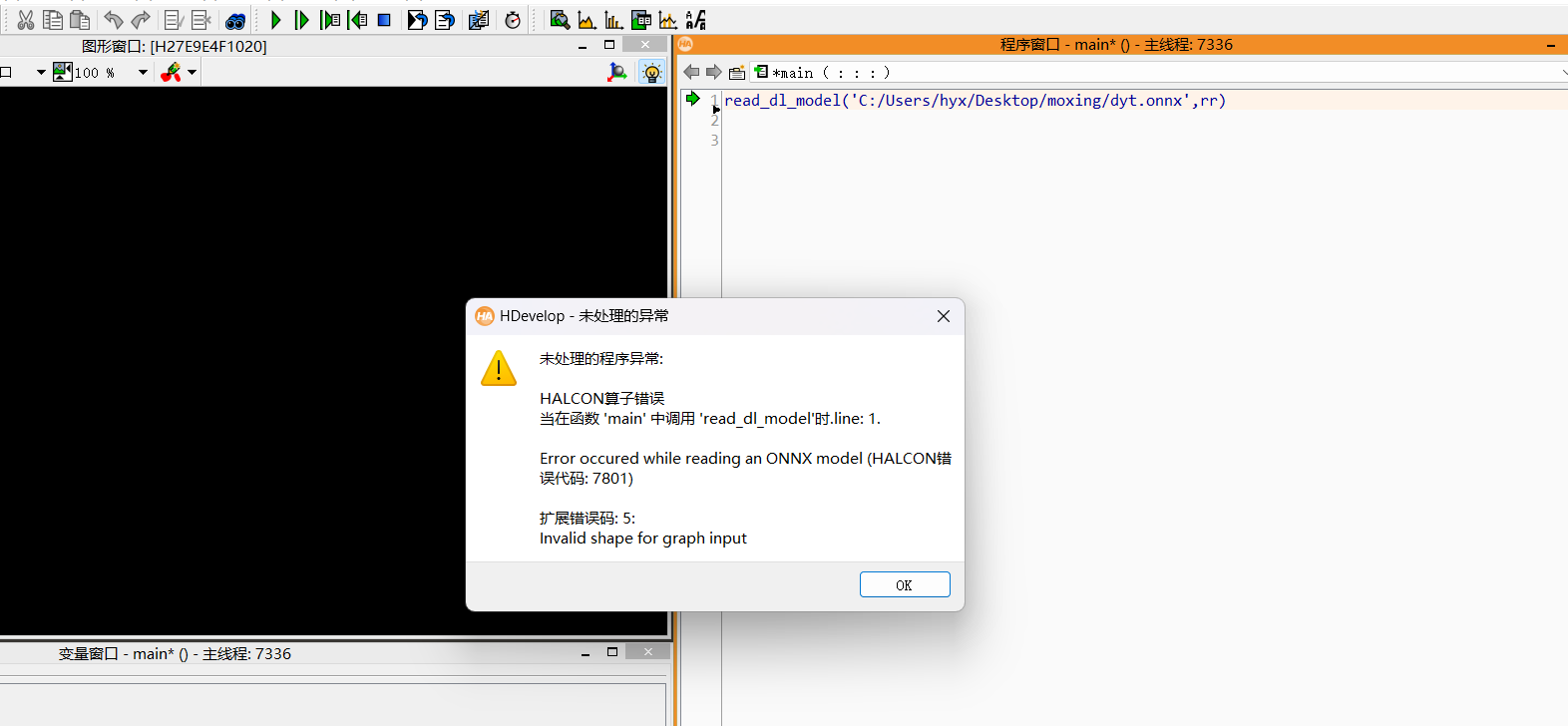Run the program with green play icon

tap(275, 20)
